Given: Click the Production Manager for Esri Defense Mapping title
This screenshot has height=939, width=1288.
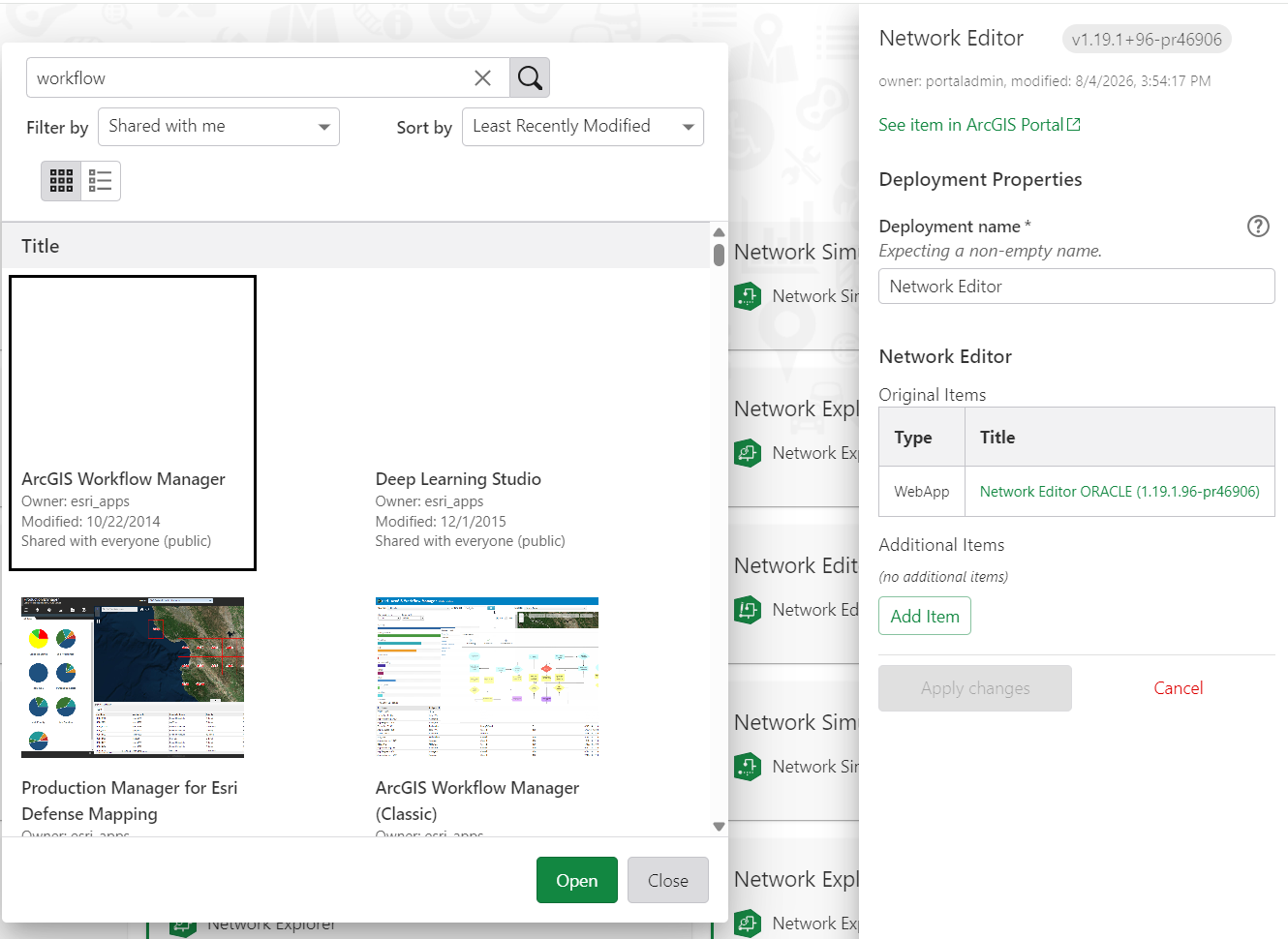Looking at the screenshot, I should point(130,801).
